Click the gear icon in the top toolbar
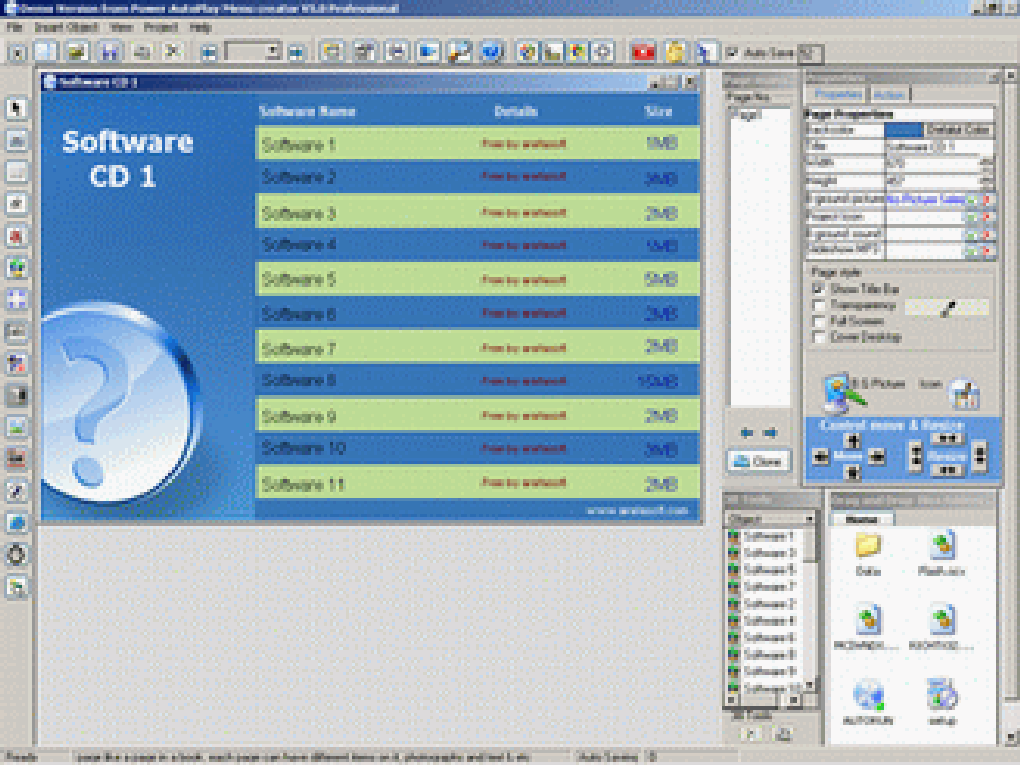The width and height of the screenshot is (1020, 765). click(x=603, y=52)
